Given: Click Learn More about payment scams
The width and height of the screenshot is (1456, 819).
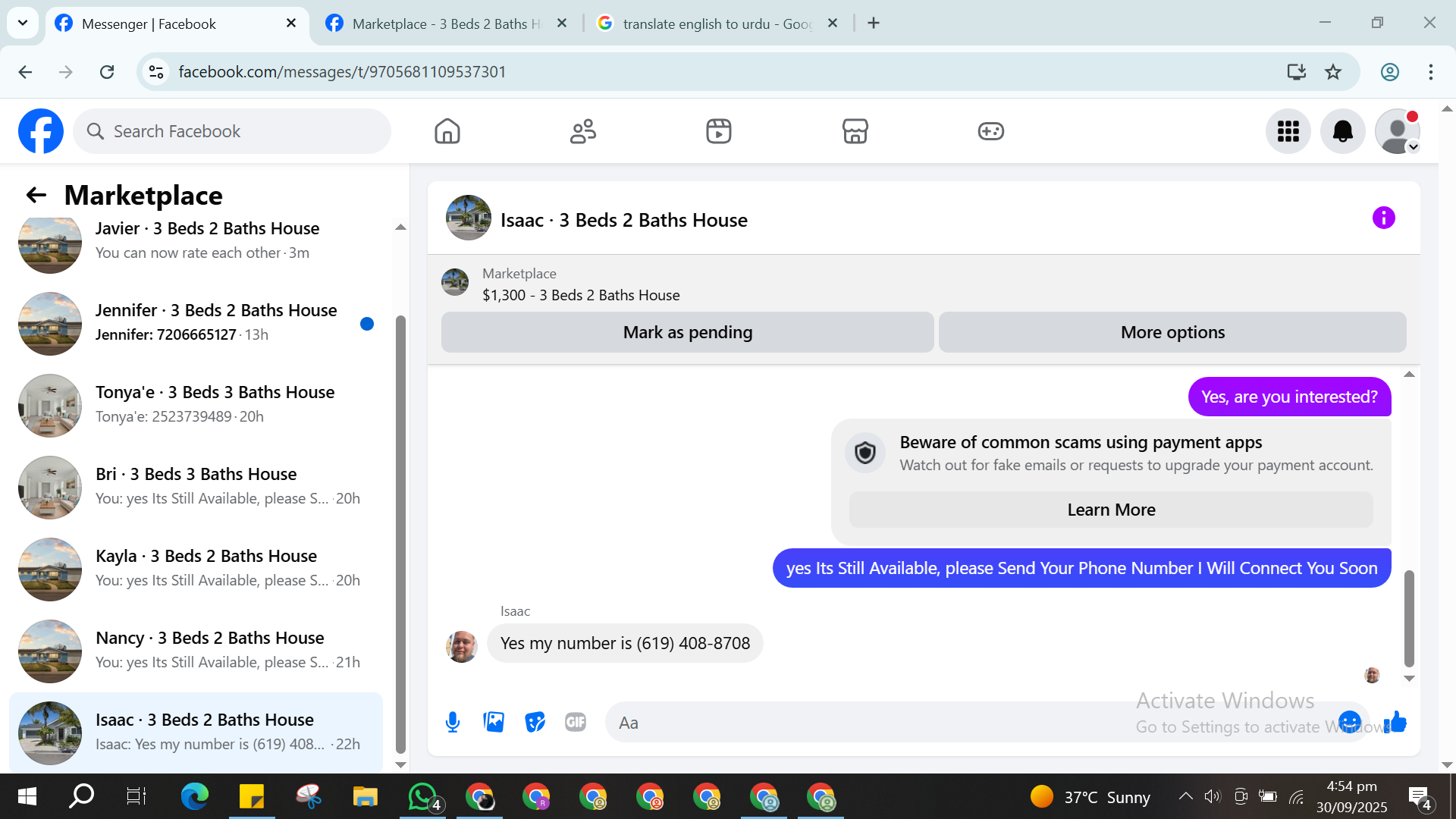Looking at the screenshot, I should [x=1111, y=510].
